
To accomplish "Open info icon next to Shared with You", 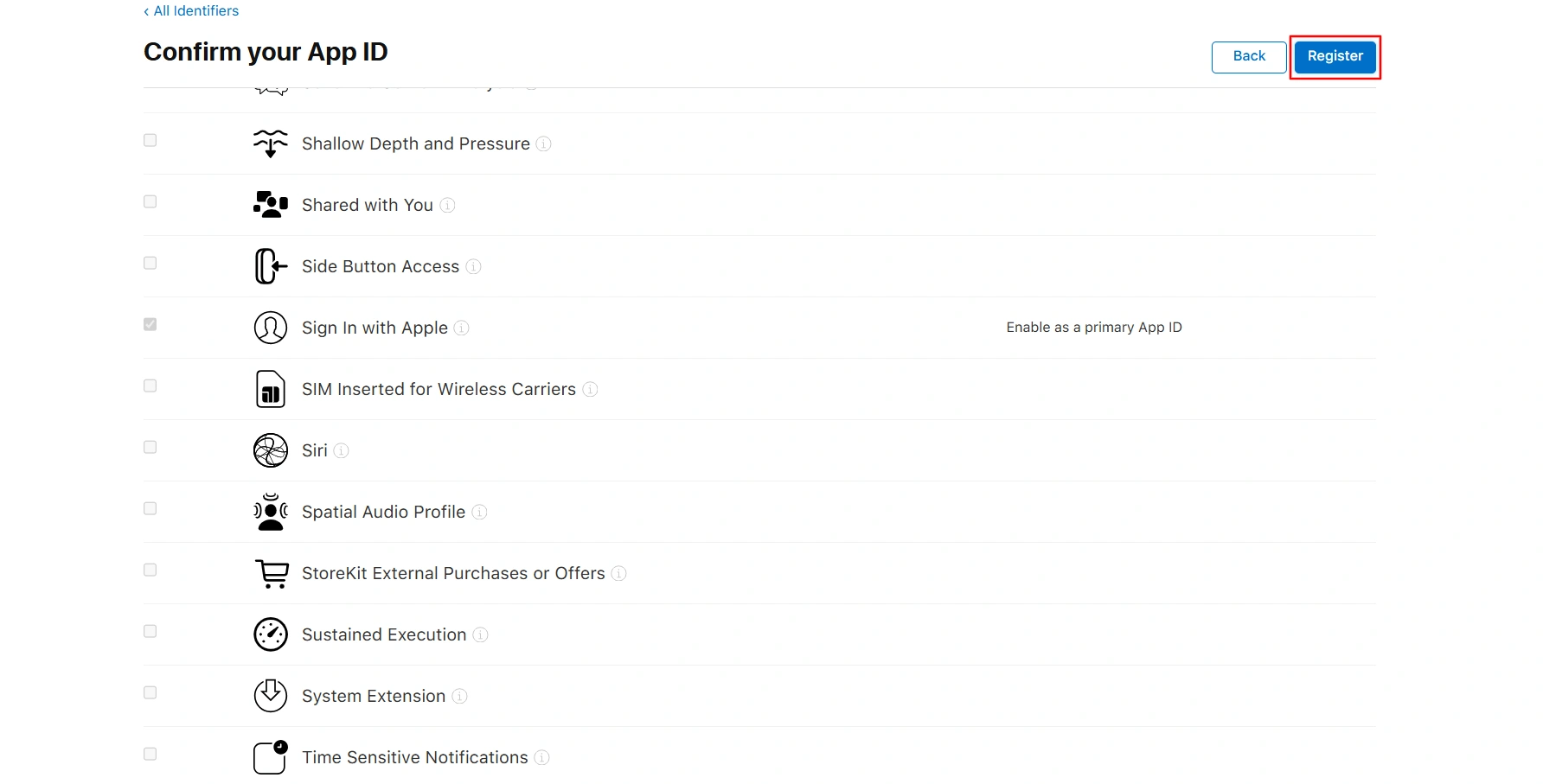I will click(447, 205).
